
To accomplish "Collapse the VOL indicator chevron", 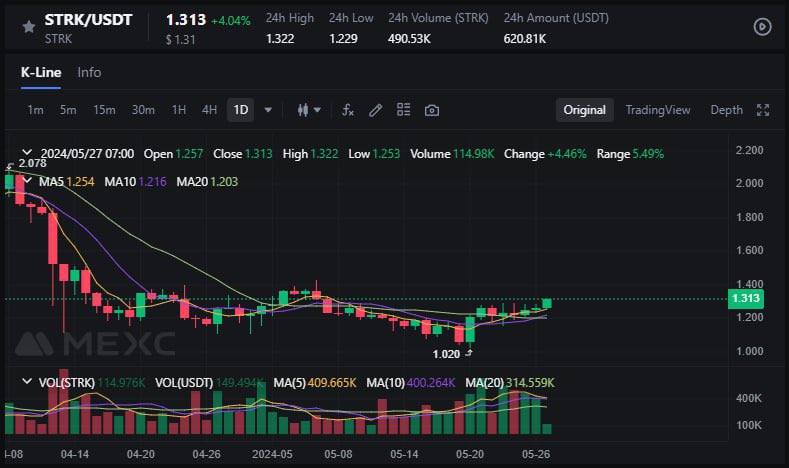I will [27, 381].
